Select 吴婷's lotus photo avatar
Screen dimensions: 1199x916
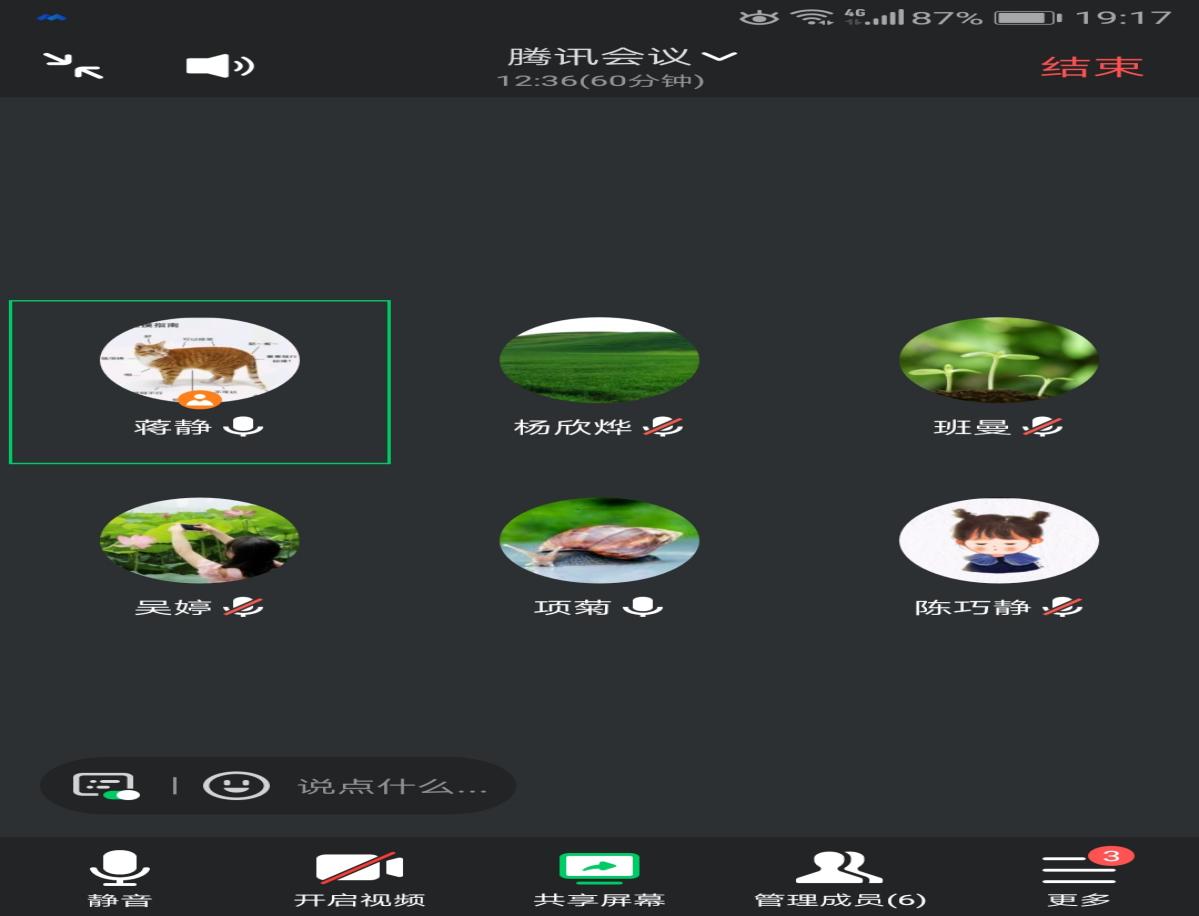pos(199,540)
